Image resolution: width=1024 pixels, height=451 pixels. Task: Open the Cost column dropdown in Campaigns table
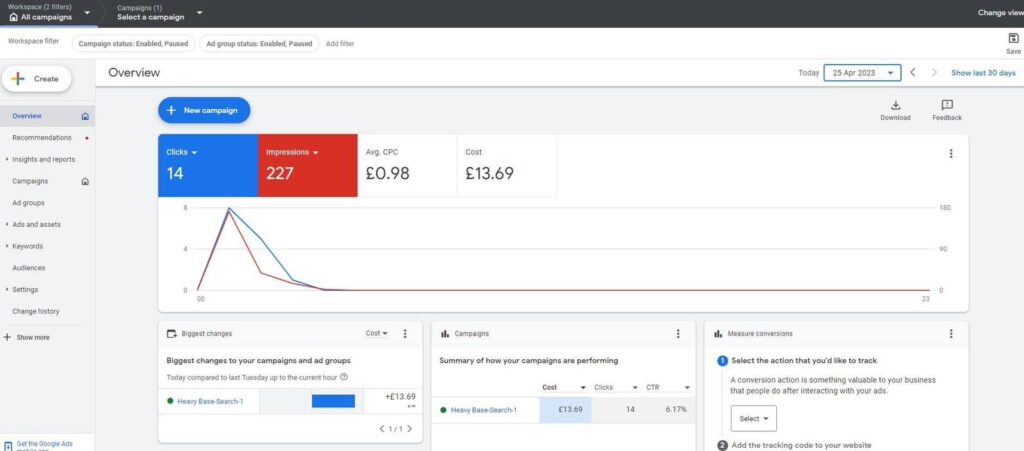(x=564, y=388)
